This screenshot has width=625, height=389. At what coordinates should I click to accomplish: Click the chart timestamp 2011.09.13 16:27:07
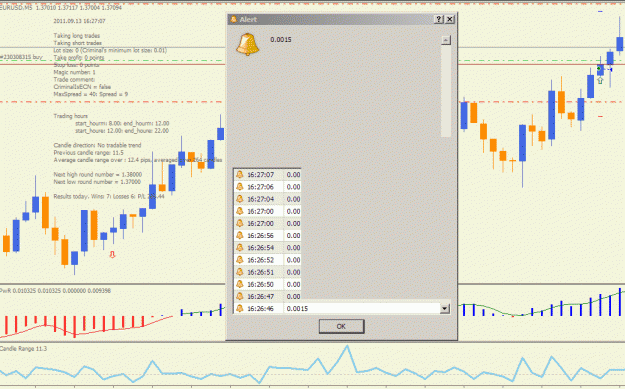(79, 21)
